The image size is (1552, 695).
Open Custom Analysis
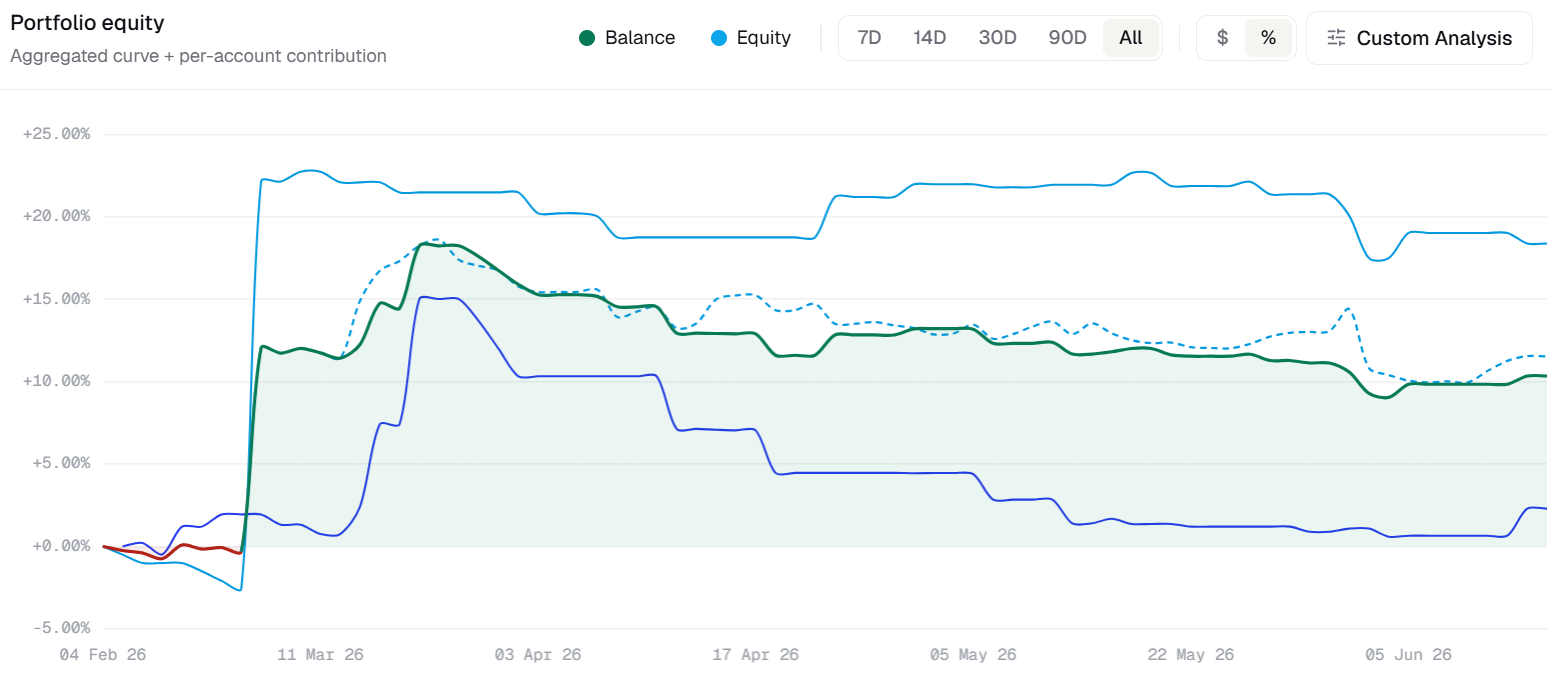(1419, 38)
